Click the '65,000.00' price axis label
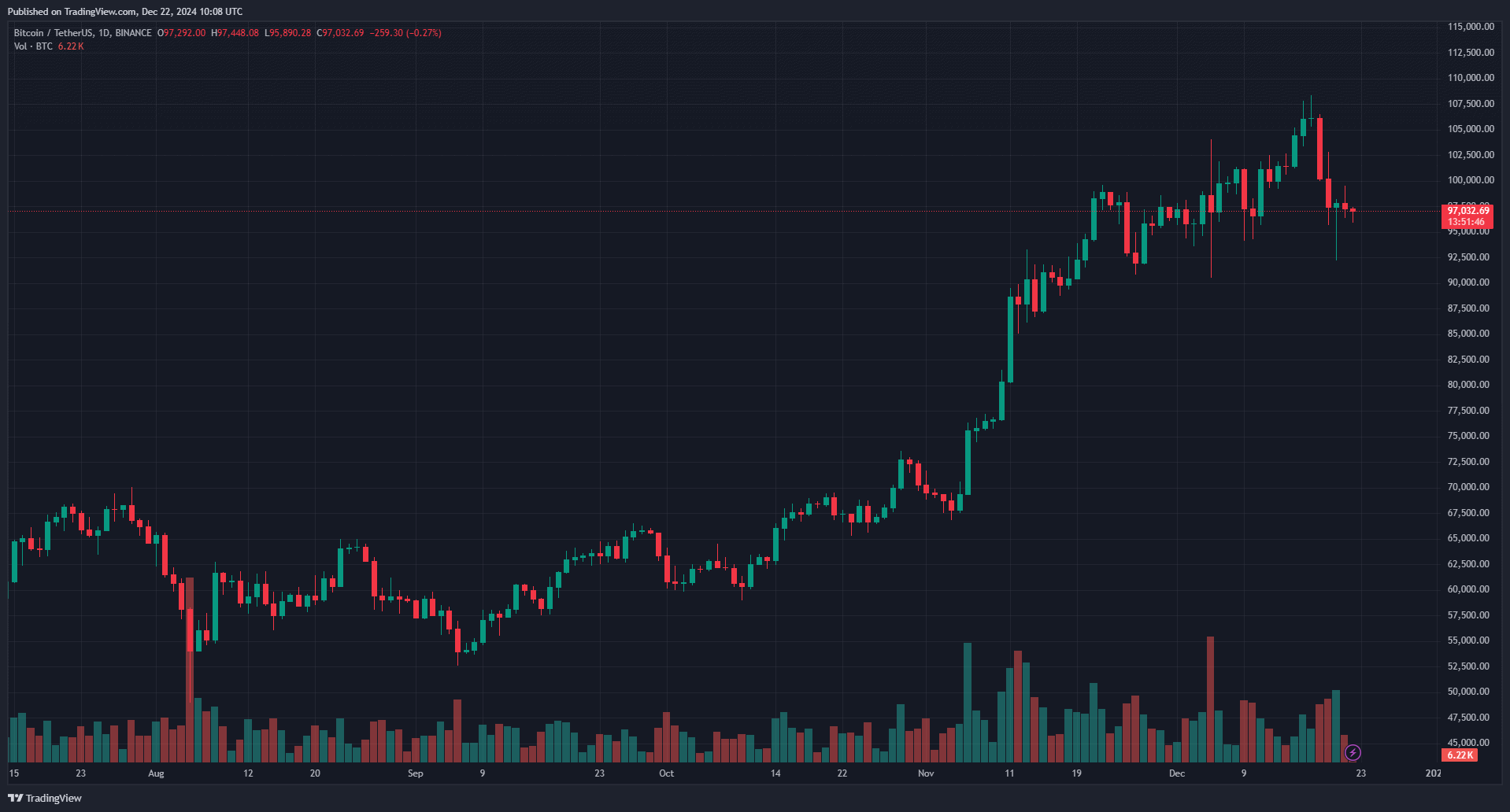 1469,538
